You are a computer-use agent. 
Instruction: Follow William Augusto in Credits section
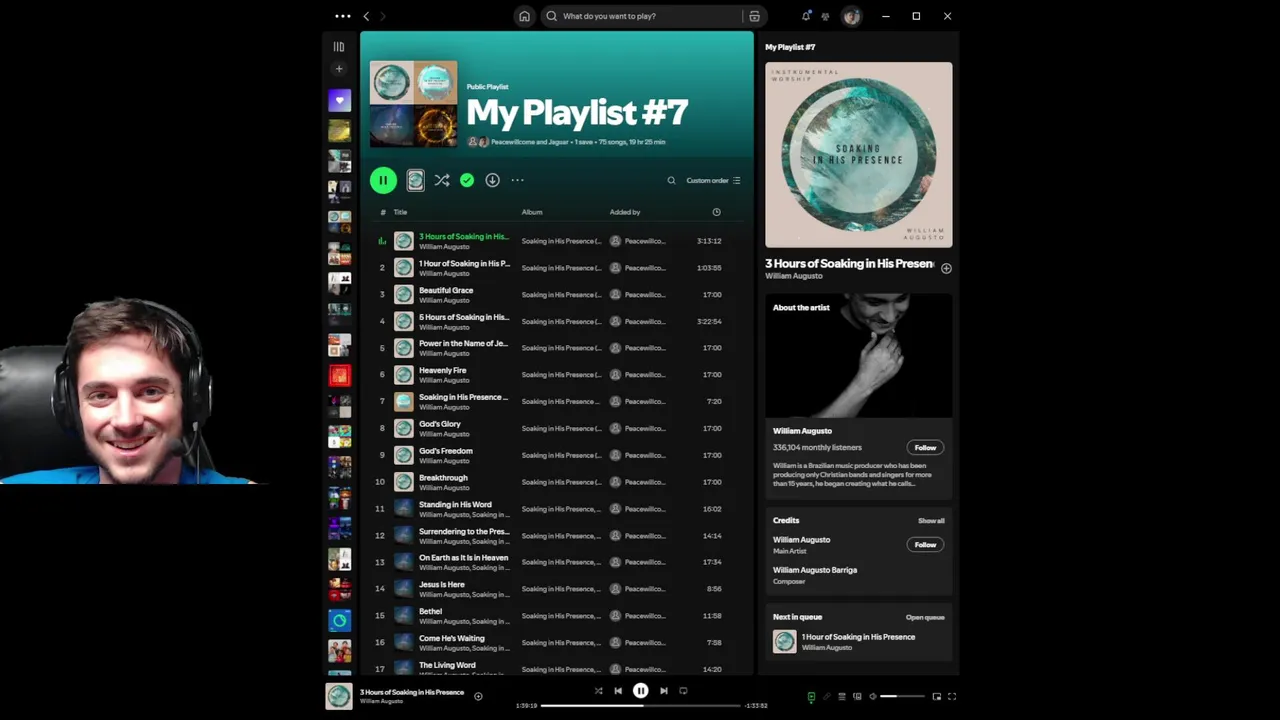click(925, 544)
